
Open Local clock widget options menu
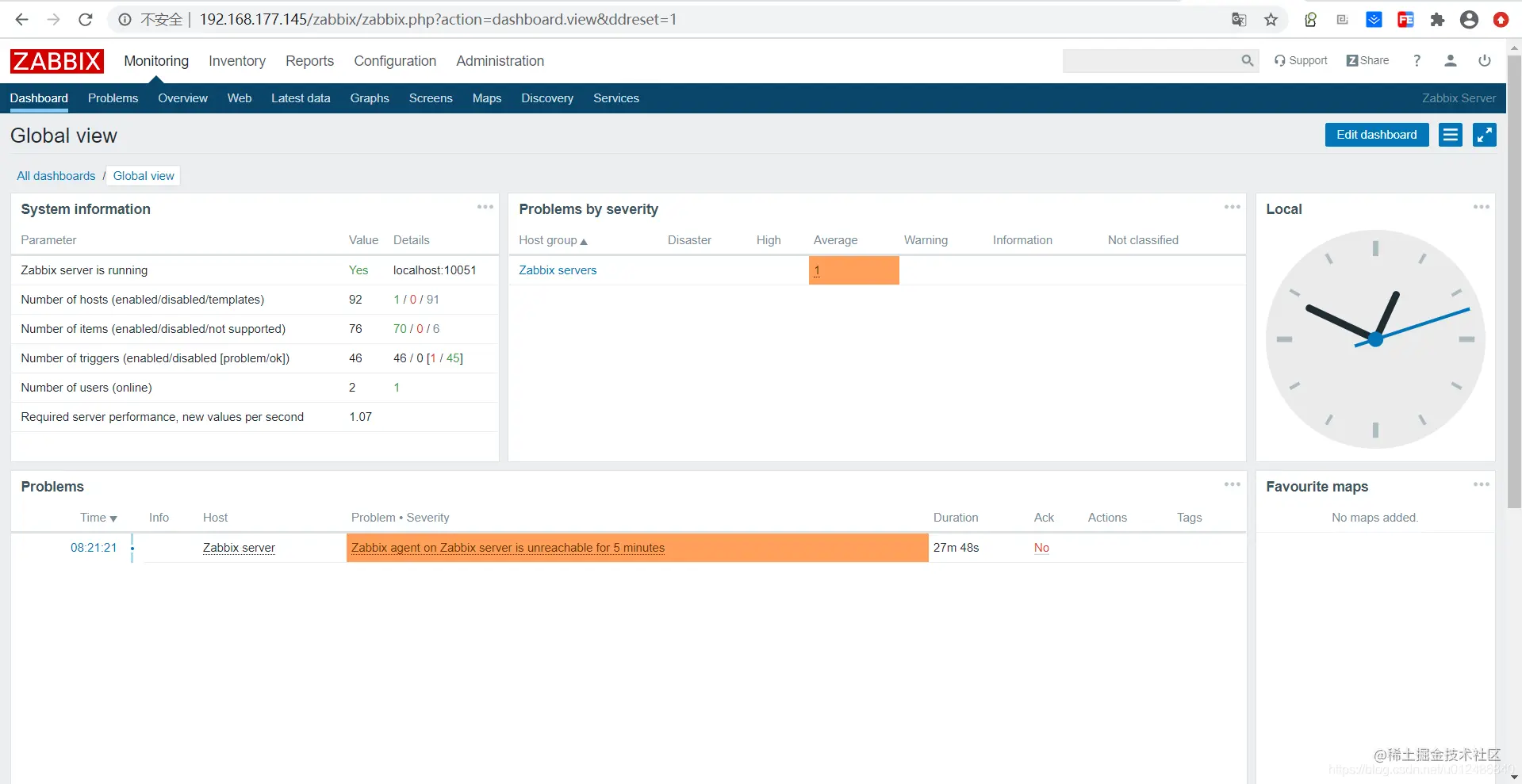point(1482,207)
